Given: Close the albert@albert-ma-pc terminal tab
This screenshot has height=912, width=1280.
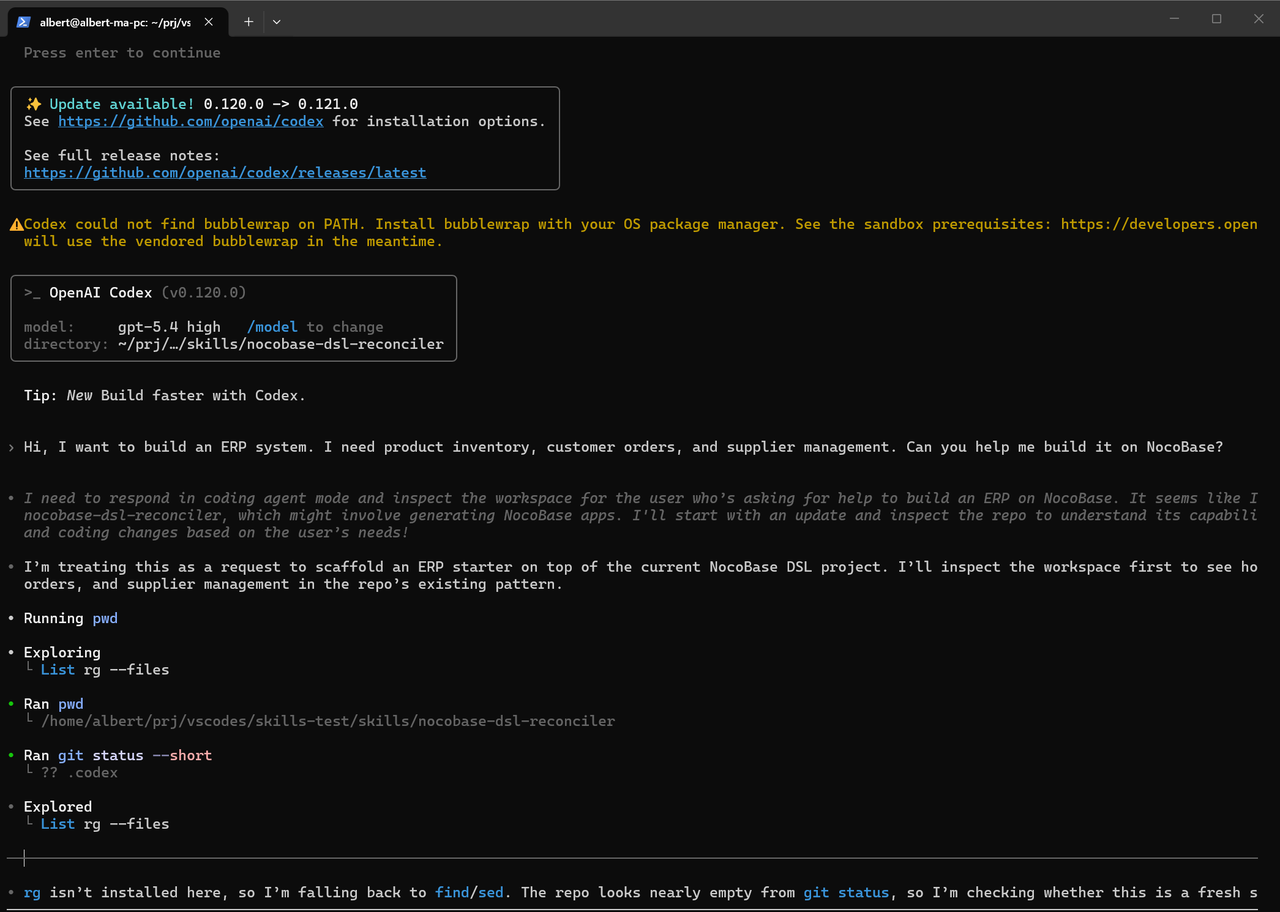Looking at the screenshot, I should click(x=208, y=19).
